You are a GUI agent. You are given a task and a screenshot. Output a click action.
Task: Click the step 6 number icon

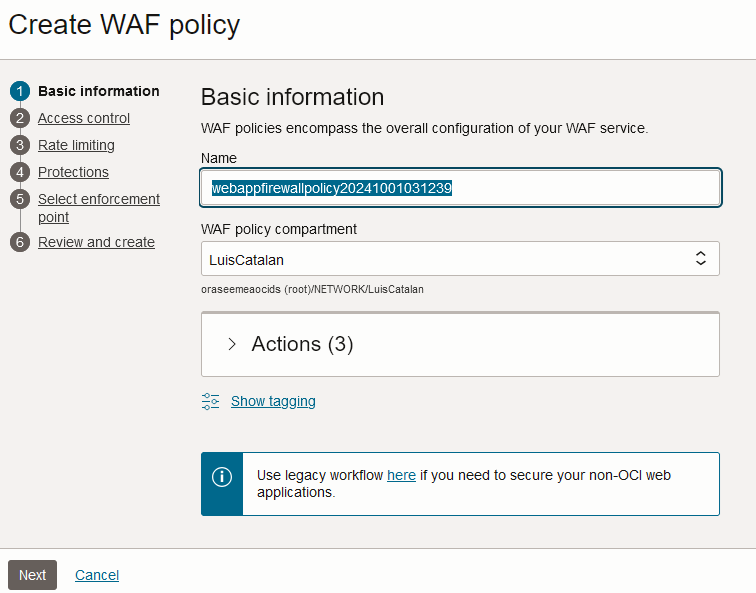[19, 242]
